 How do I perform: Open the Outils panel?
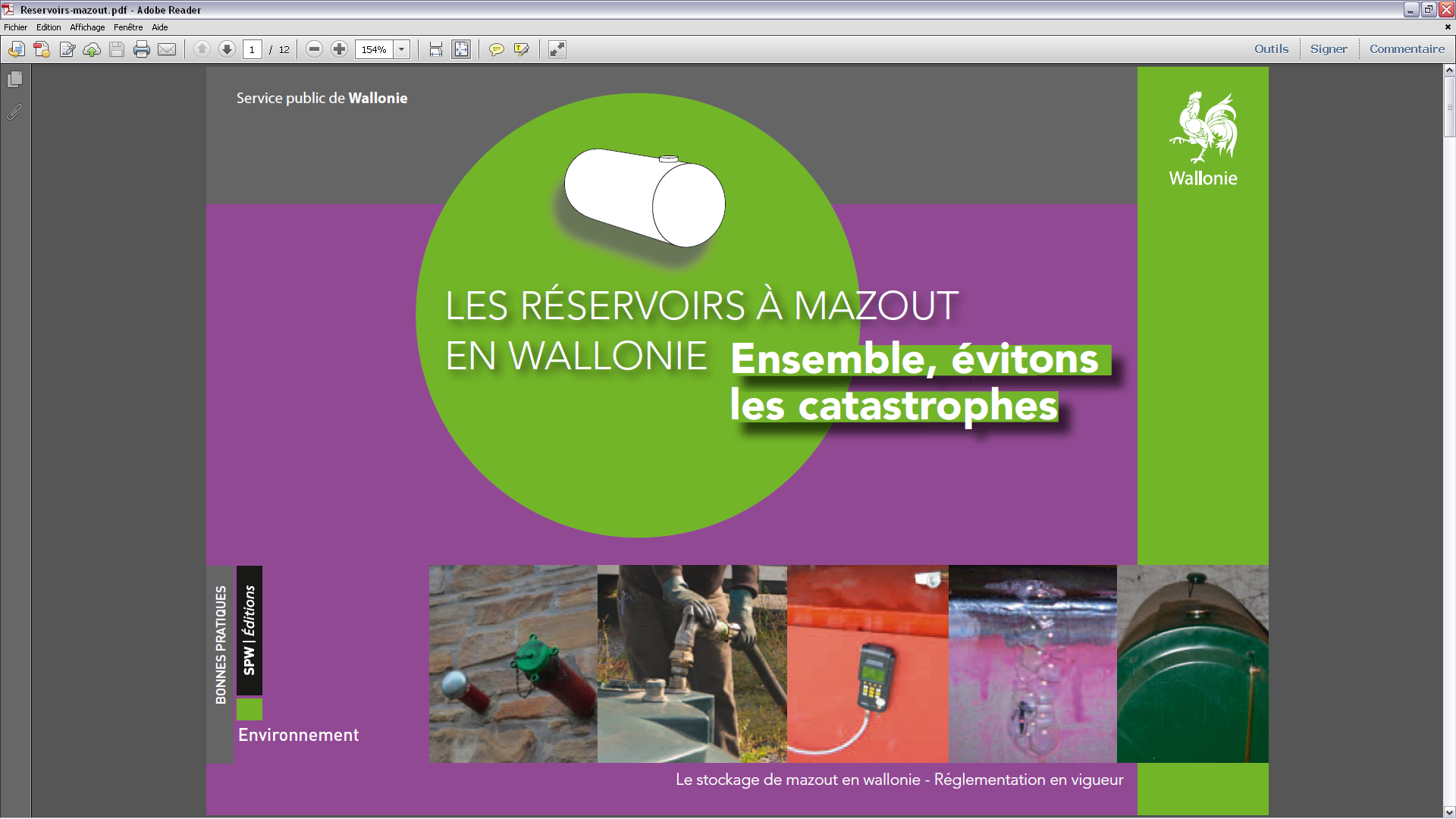point(1271,49)
